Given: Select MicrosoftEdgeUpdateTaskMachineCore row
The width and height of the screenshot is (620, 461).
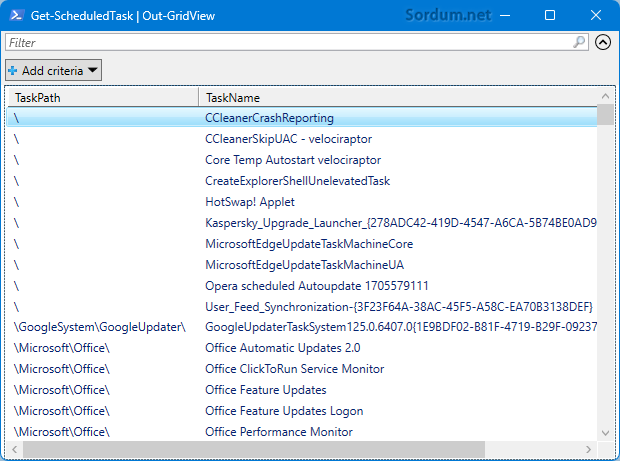Looking at the screenshot, I should [302, 244].
